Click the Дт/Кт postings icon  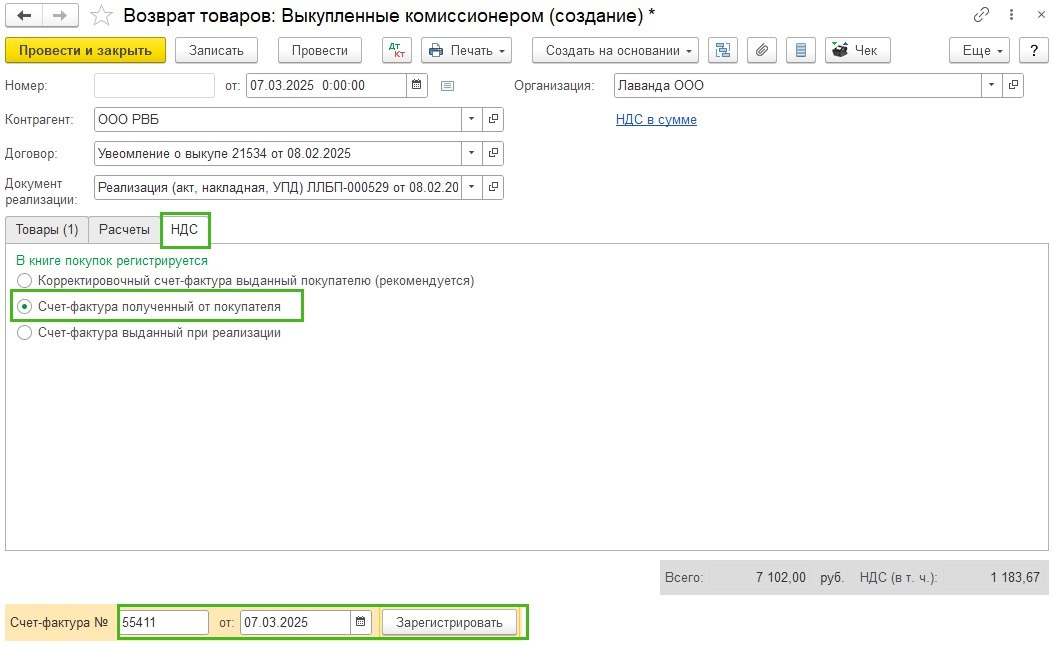pyautogui.click(x=397, y=50)
